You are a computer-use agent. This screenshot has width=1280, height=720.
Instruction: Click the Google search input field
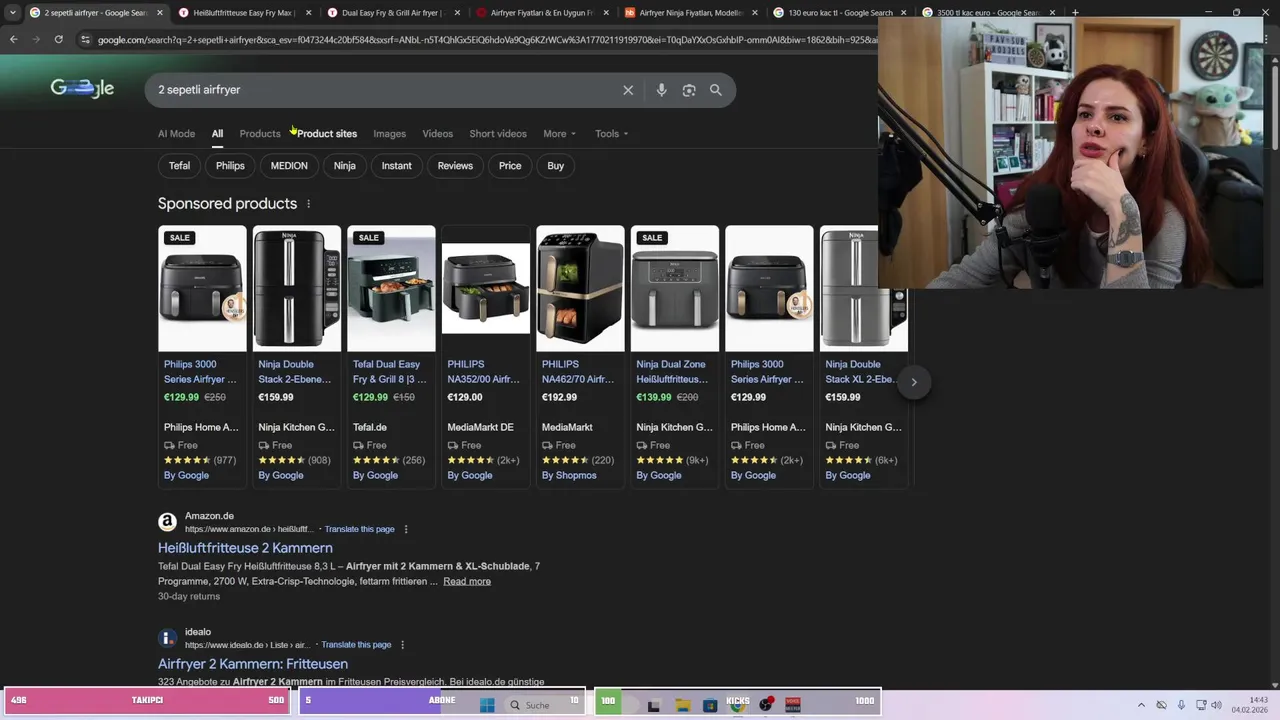385,90
